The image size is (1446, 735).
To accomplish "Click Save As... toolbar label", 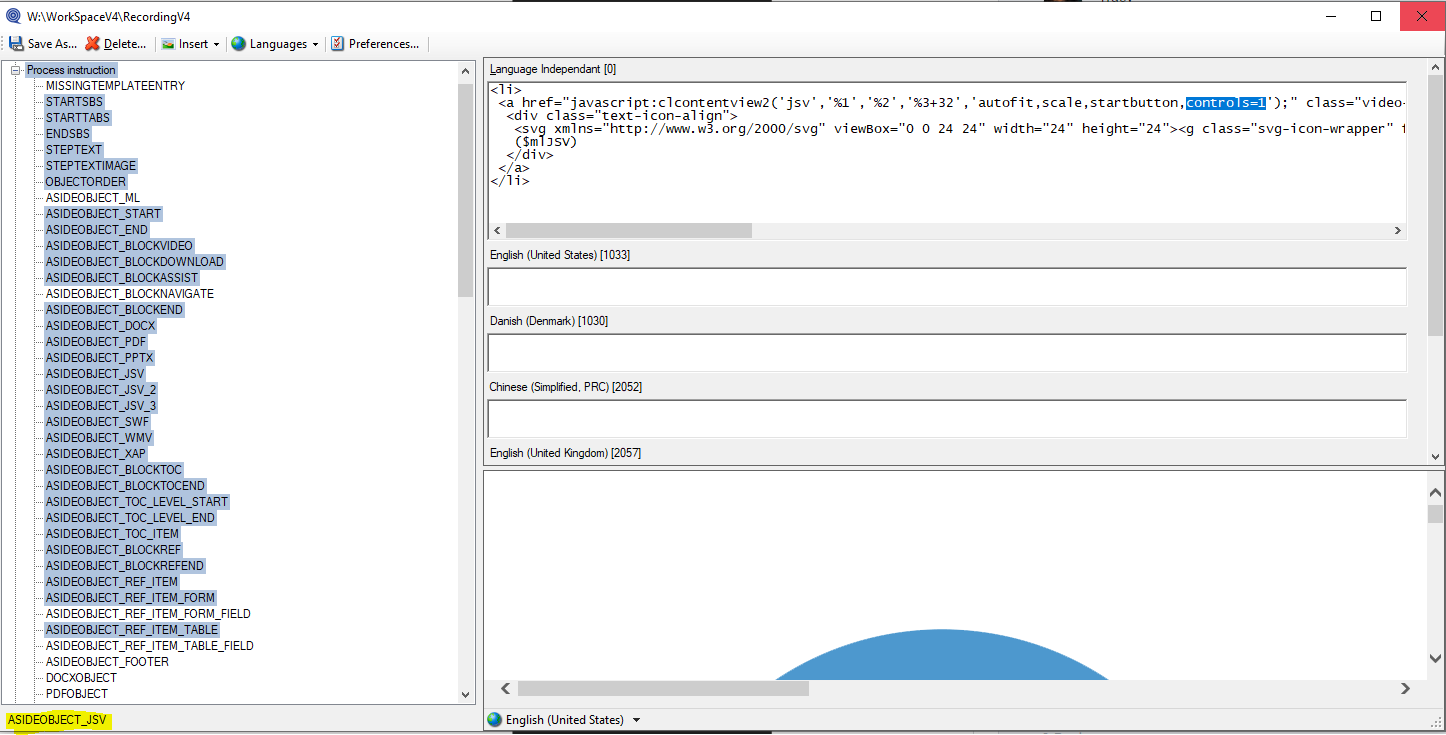I will click(52, 44).
